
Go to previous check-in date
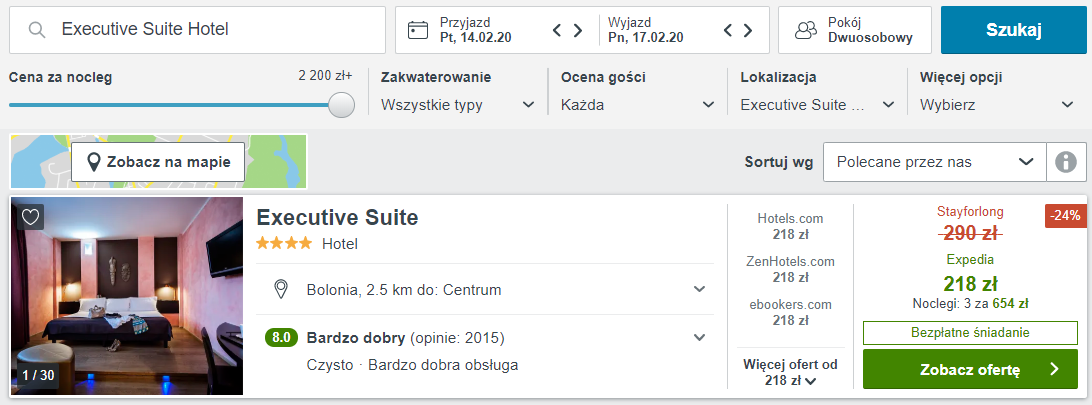(x=558, y=30)
